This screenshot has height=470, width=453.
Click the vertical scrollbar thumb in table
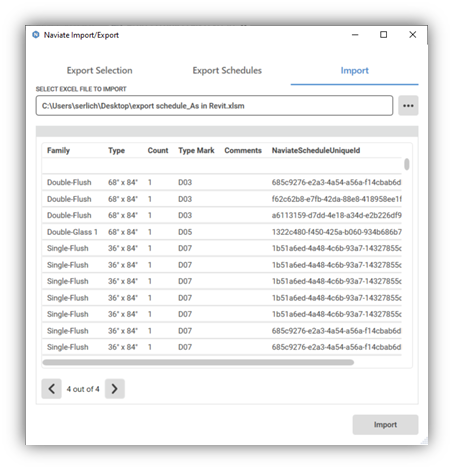coord(407,164)
